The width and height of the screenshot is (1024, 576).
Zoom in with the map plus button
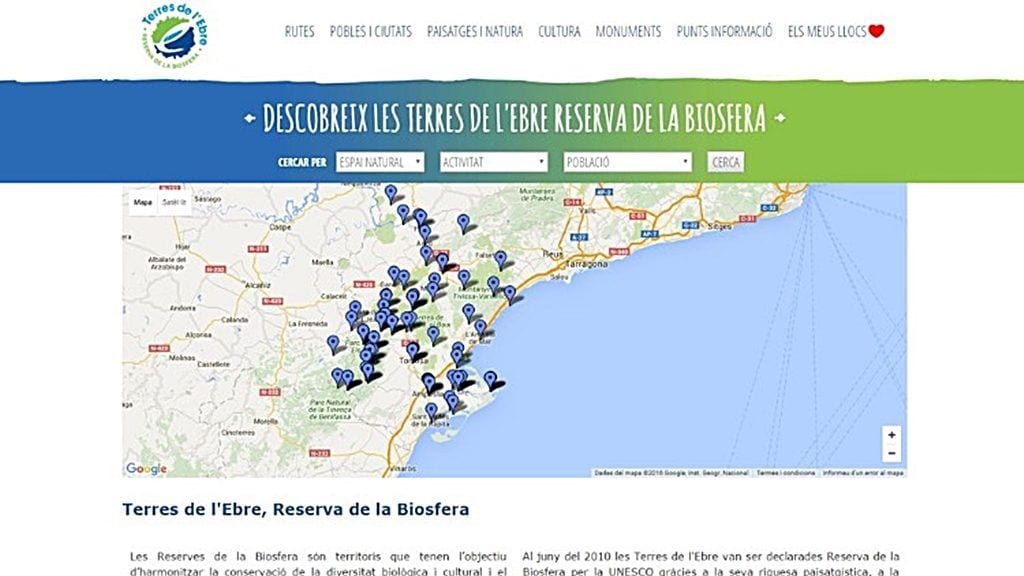891,435
